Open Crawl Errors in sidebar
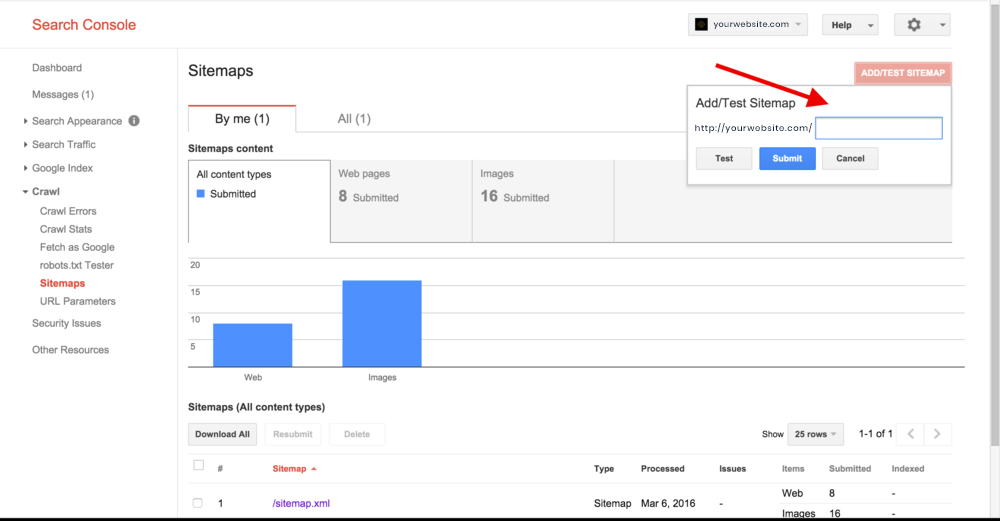The width and height of the screenshot is (1000, 521). click(x=68, y=212)
